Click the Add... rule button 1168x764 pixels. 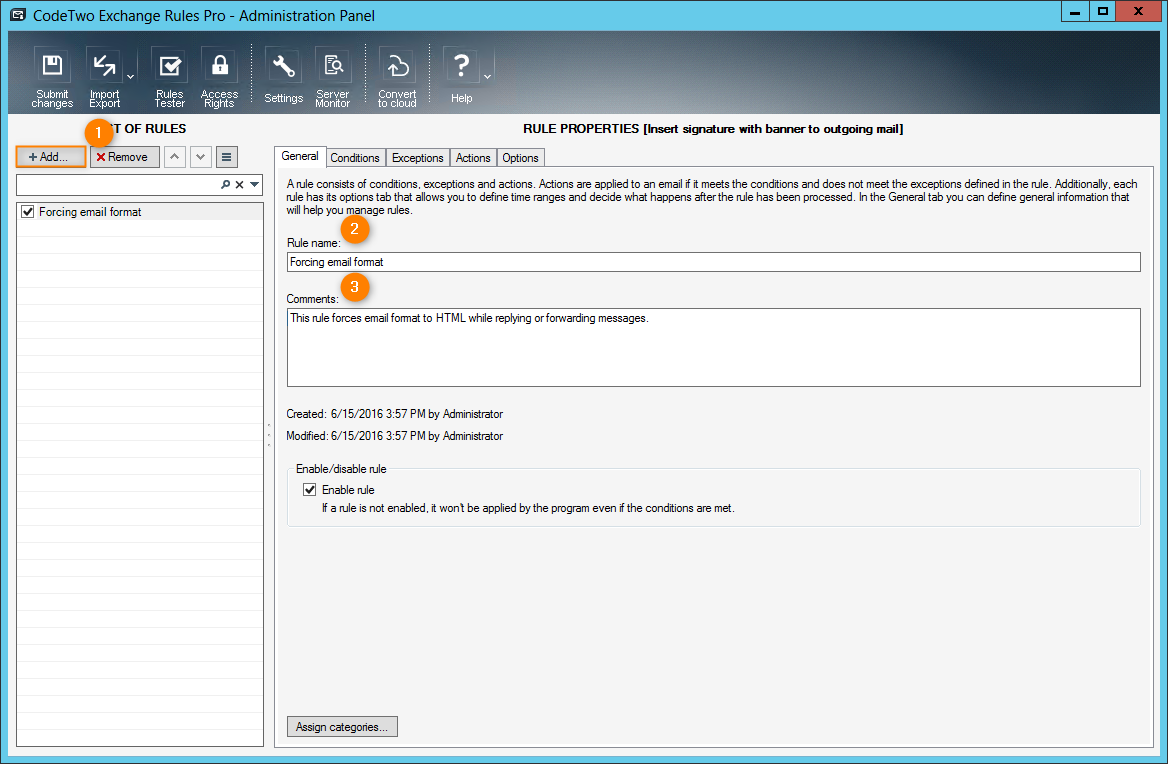[x=51, y=157]
